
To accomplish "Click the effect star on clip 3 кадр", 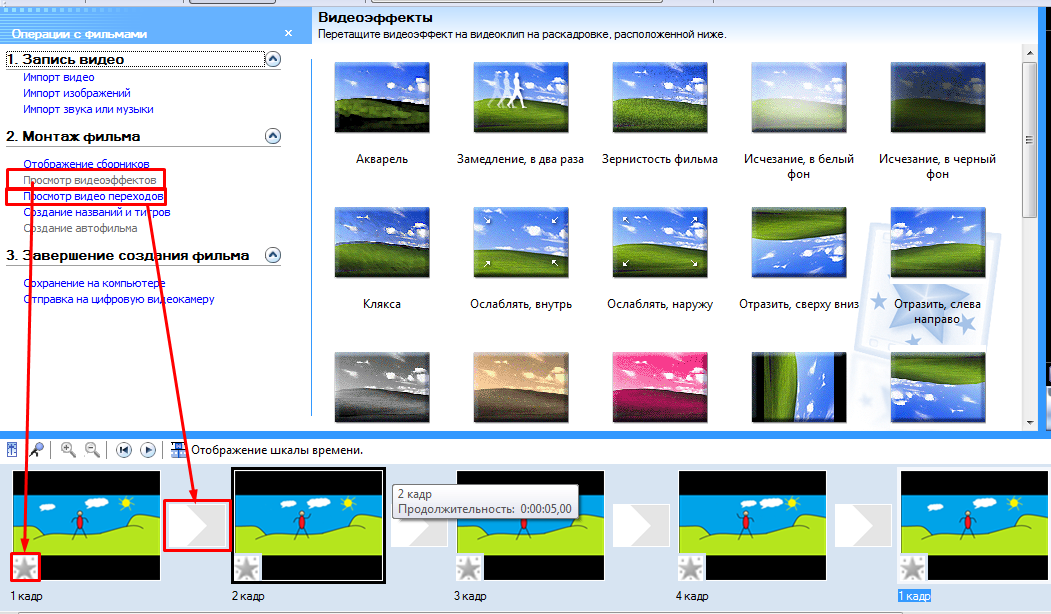I will click(470, 568).
